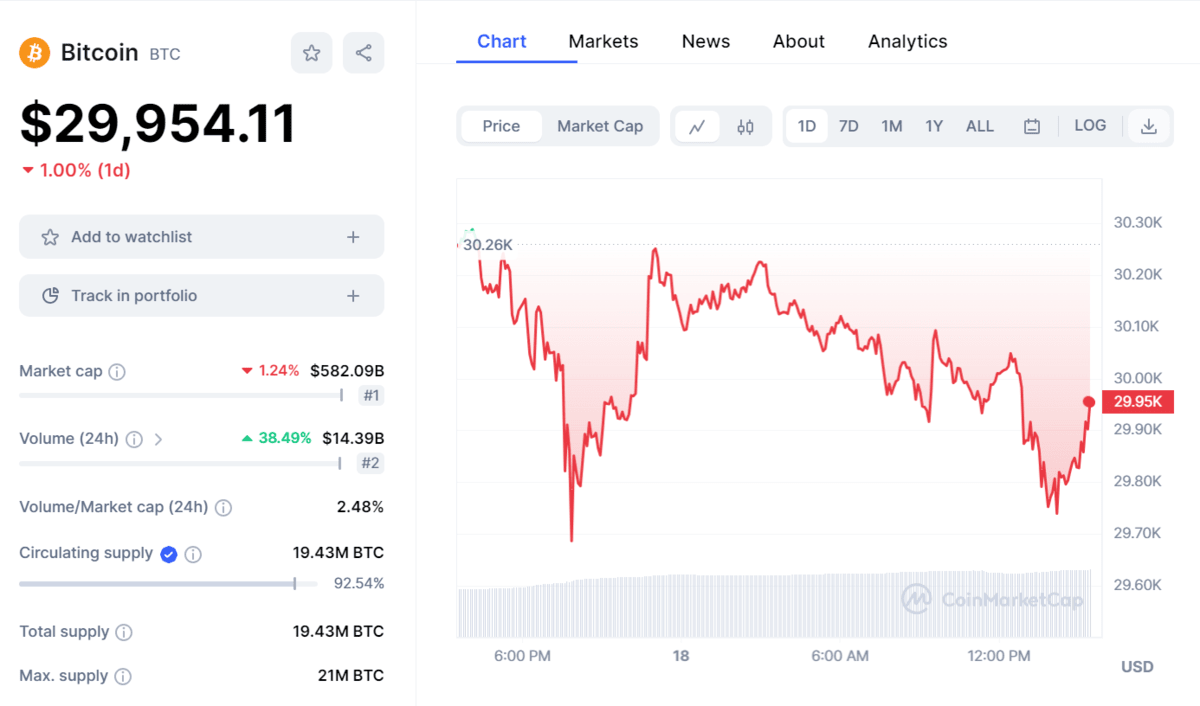The image size is (1200, 706).
Task: Toggle chart to Price view
Action: (x=501, y=126)
